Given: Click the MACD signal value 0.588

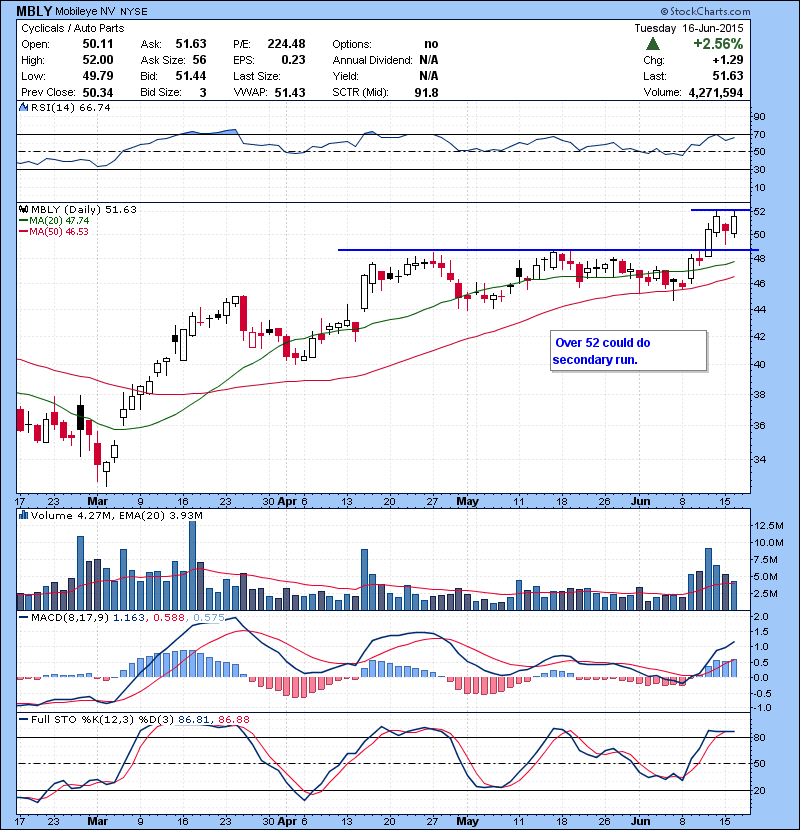Looking at the screenshot, I should click(x=169, y=617).
